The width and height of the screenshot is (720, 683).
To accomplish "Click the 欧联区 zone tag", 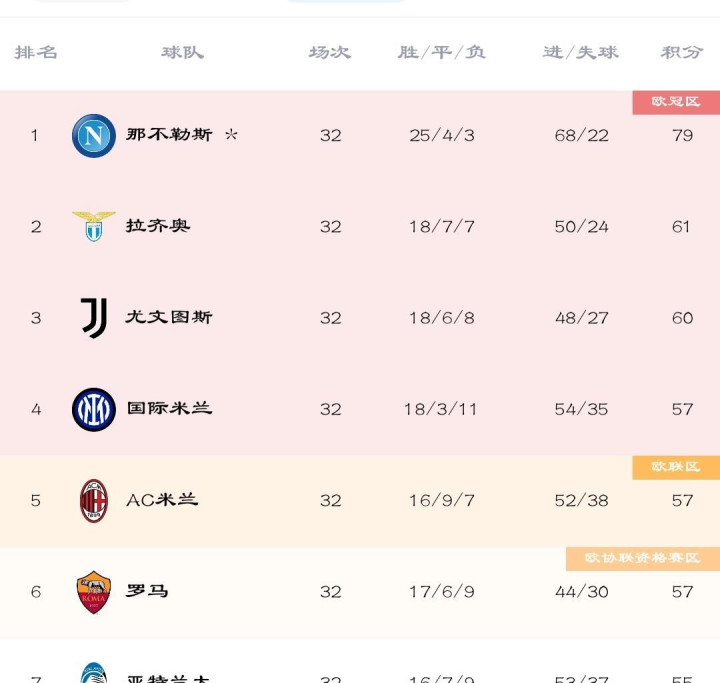I will click(x=676, y=468).
